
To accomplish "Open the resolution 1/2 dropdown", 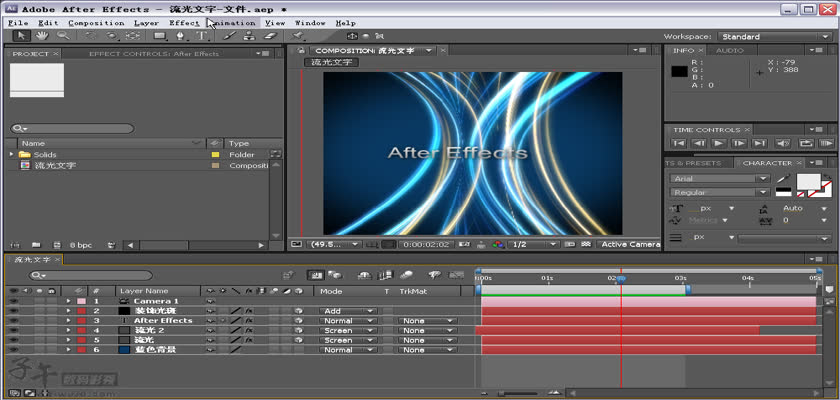I will pyautogui.click(x=533, y=244).
